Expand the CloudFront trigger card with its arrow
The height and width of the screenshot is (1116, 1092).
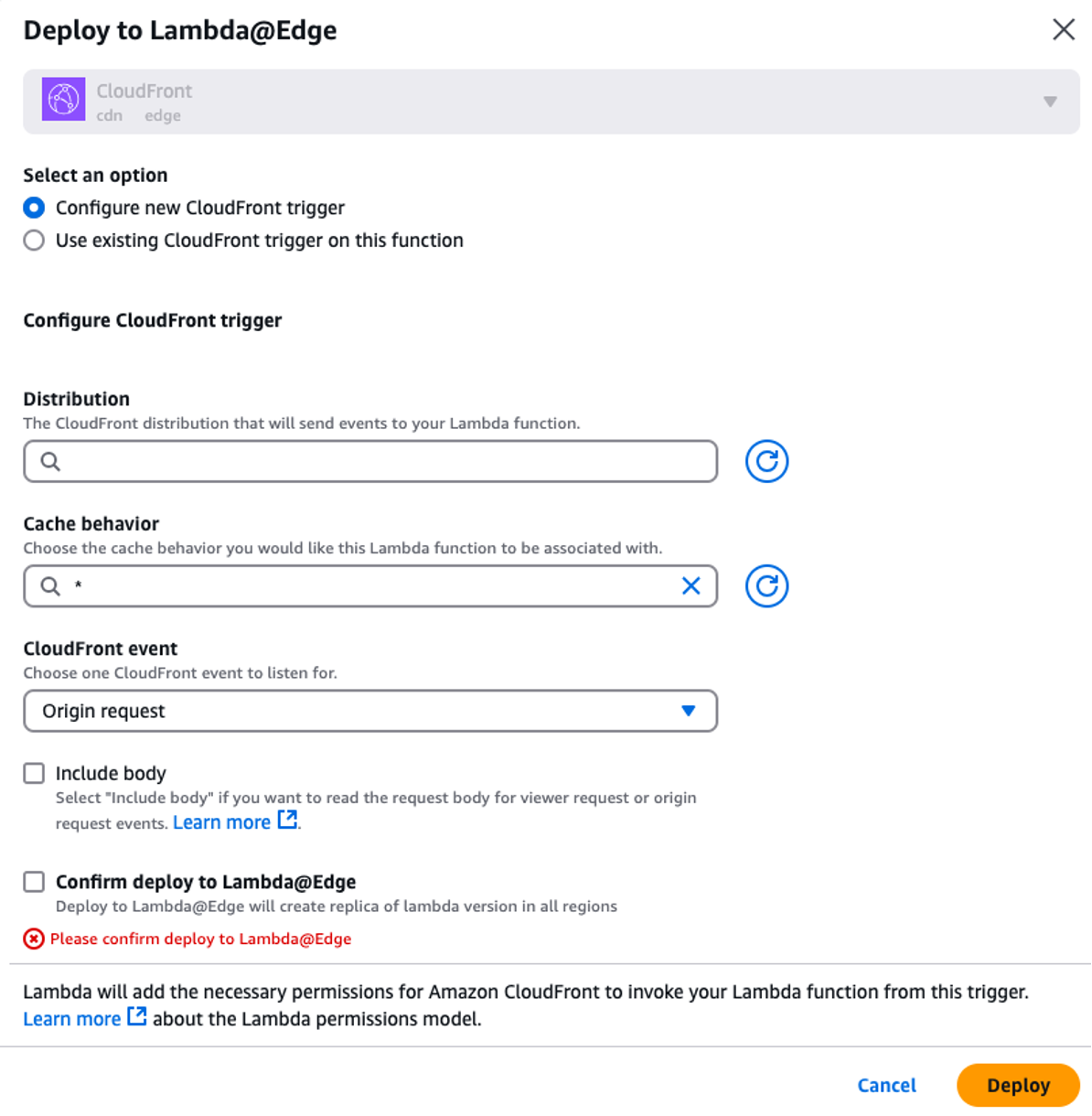1049,102
